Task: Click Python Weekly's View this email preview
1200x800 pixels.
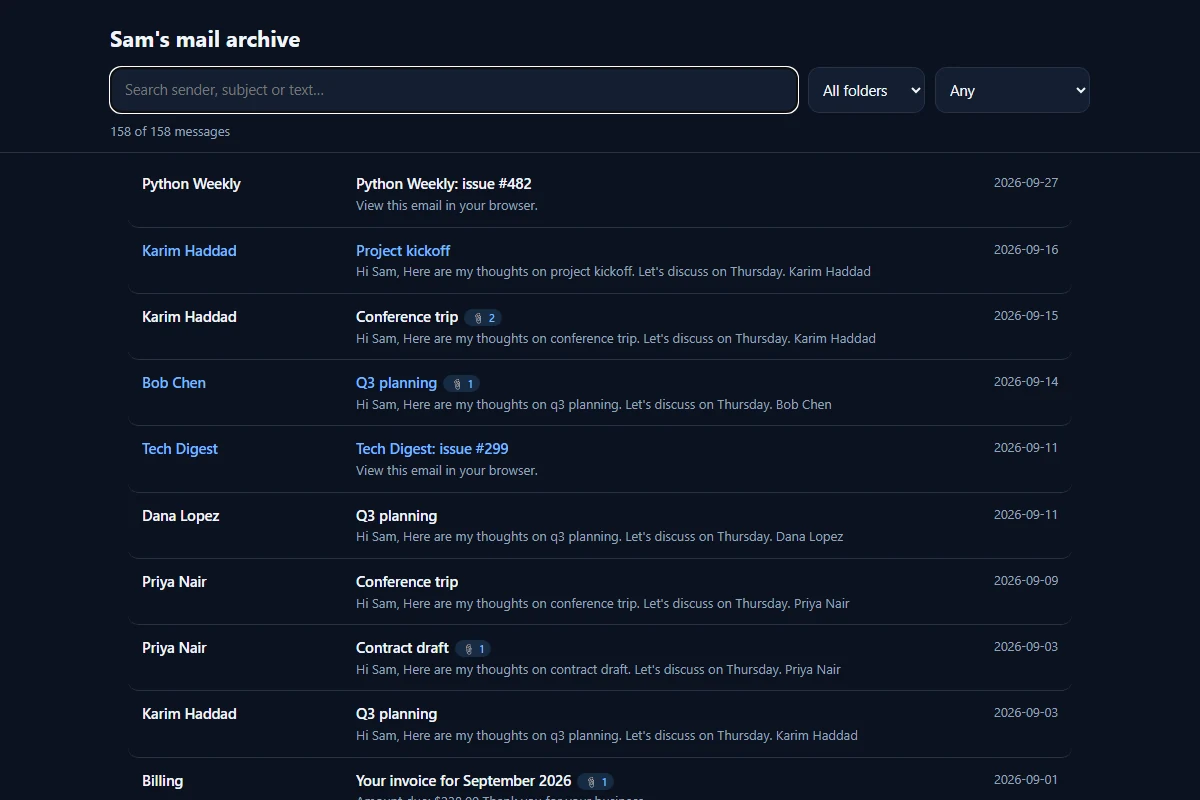Action: point(447,206)
